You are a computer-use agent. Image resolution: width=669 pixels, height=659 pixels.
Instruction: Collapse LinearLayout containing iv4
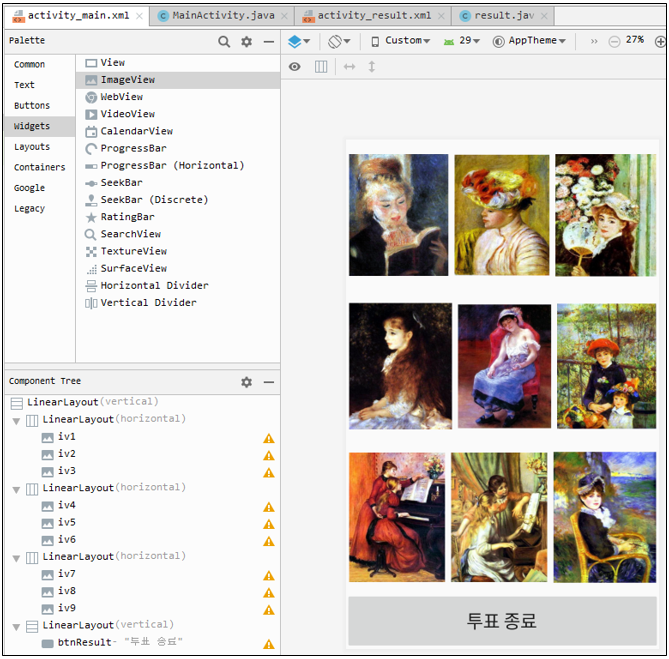[17, 490]
